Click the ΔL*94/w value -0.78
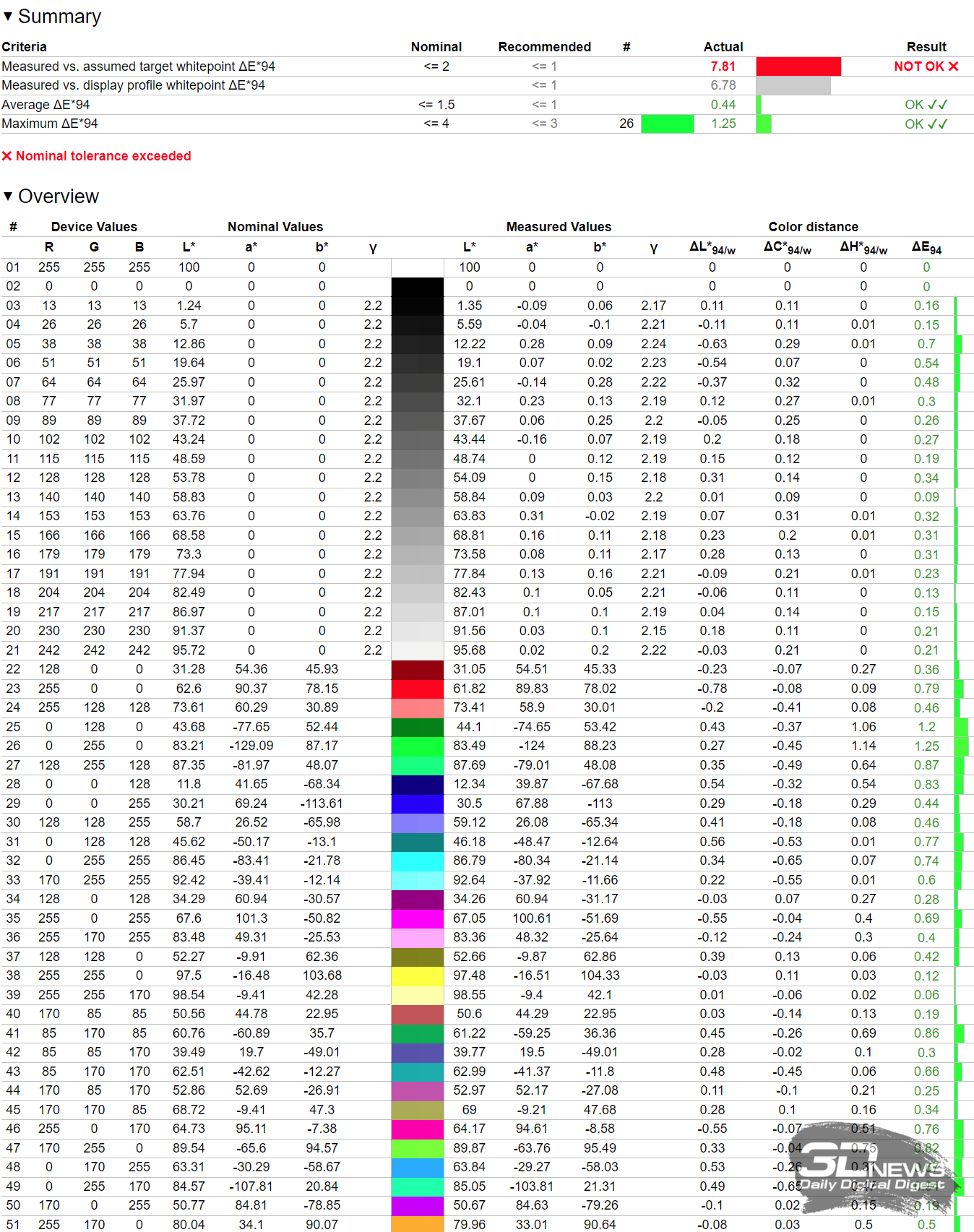The image size is (974, 1232). [x=712, y=689]
